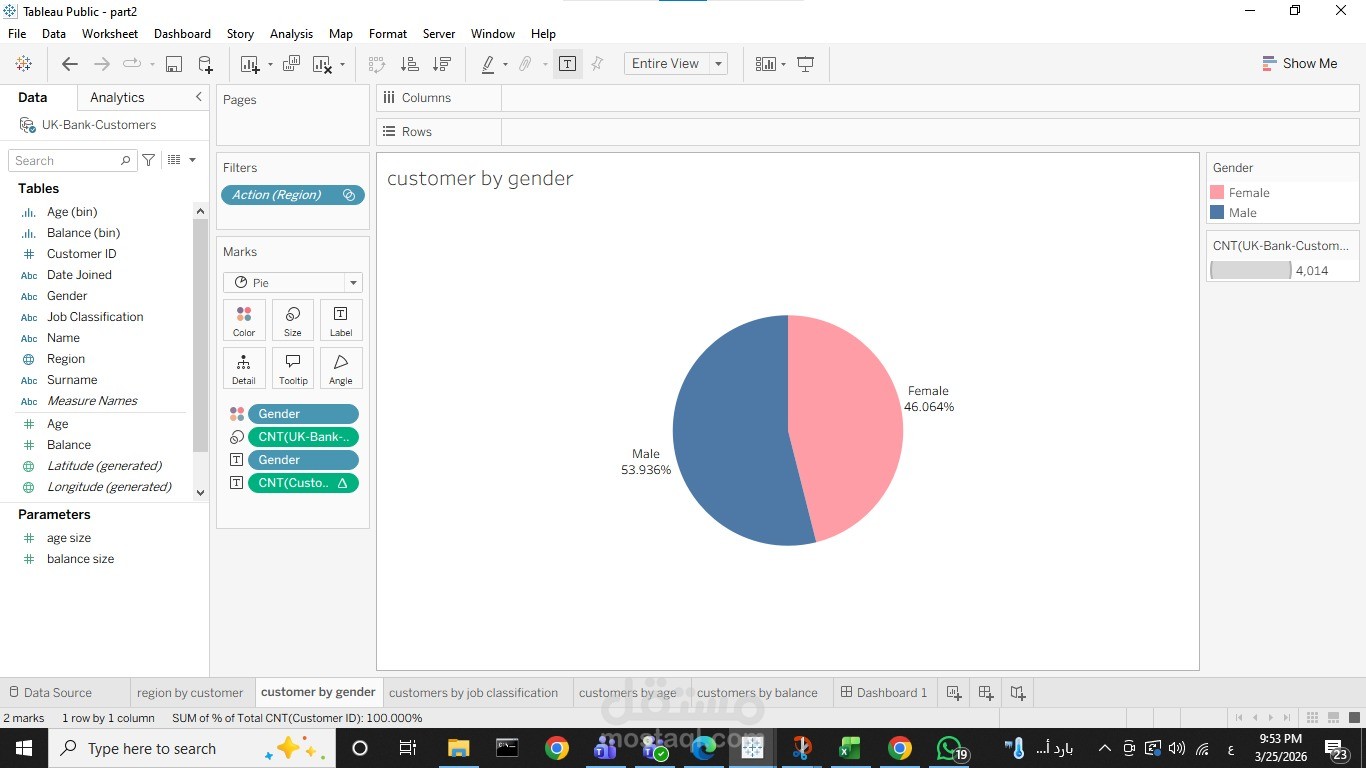Click the New Worksheet tab icon at bottom
Viewport: 1366px width, 768px height.
(953, 692)
